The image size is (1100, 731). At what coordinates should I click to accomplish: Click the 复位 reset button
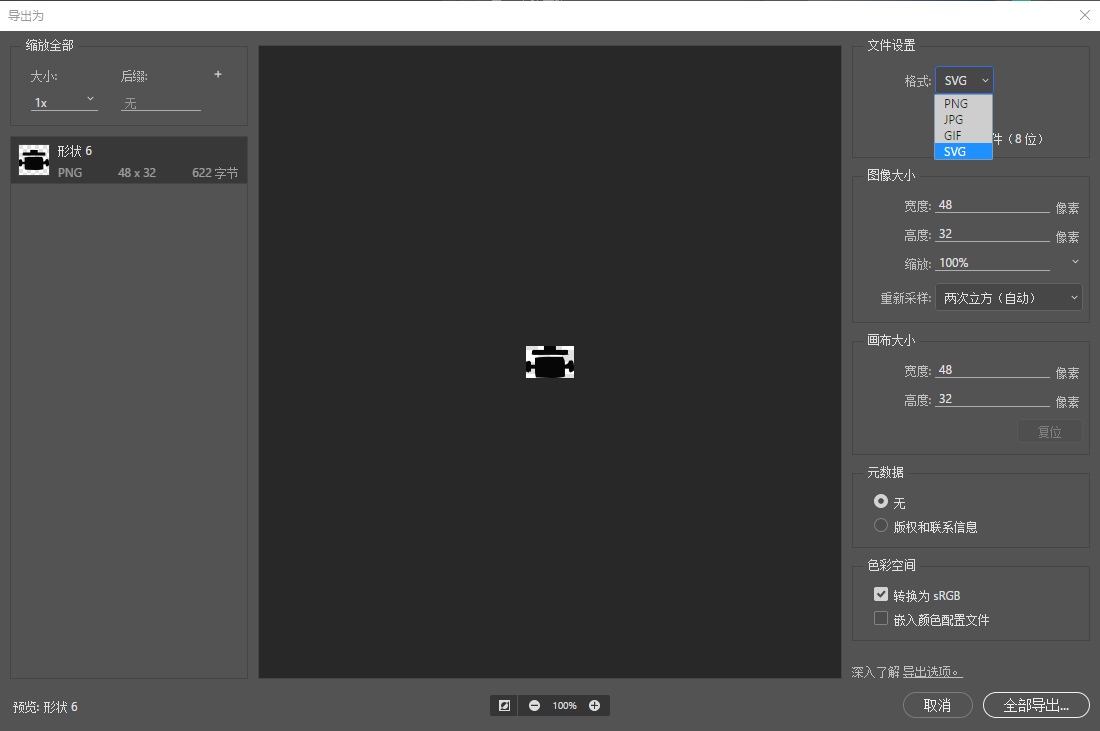[1049, 431]
